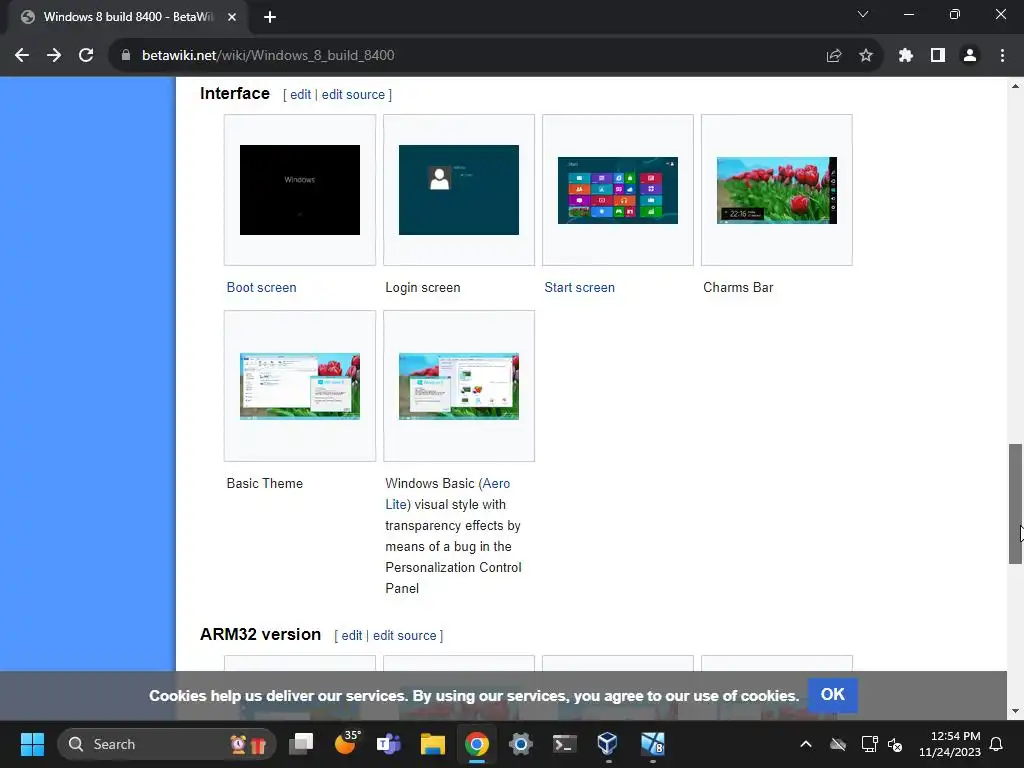Open the Boot screen thumbnail

click(x=300, y=190)
